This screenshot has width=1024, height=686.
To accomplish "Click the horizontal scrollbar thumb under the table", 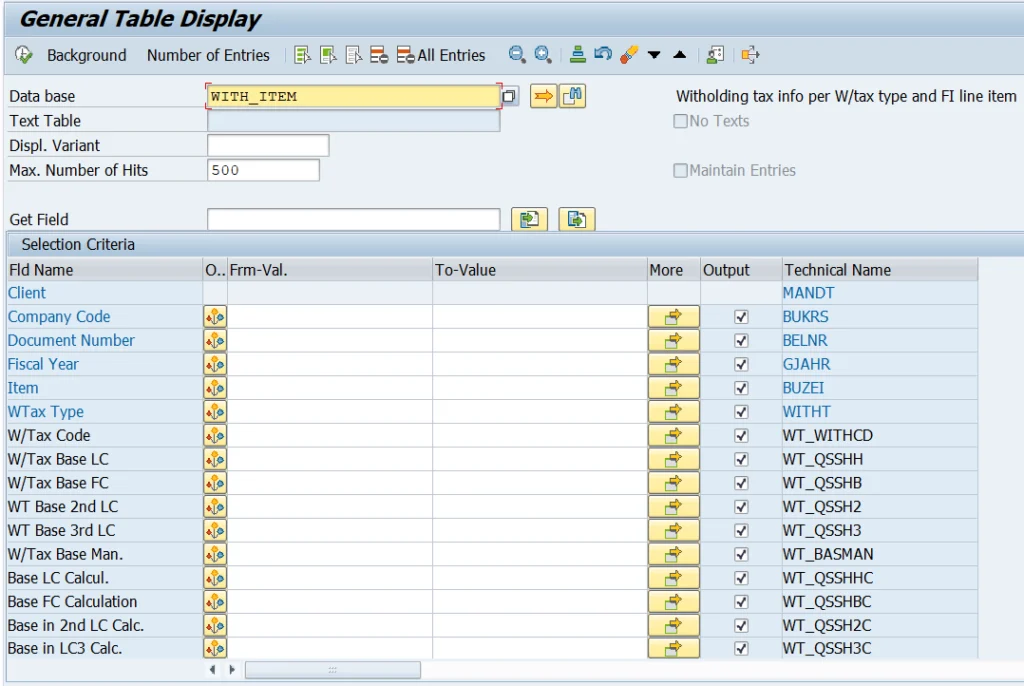I will pos(332,670).
